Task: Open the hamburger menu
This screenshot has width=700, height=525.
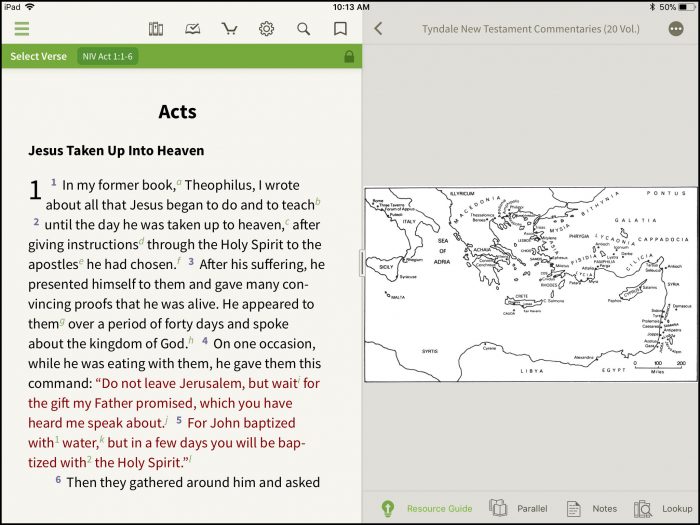Action: pyautogui.click(x=21, y=29)
